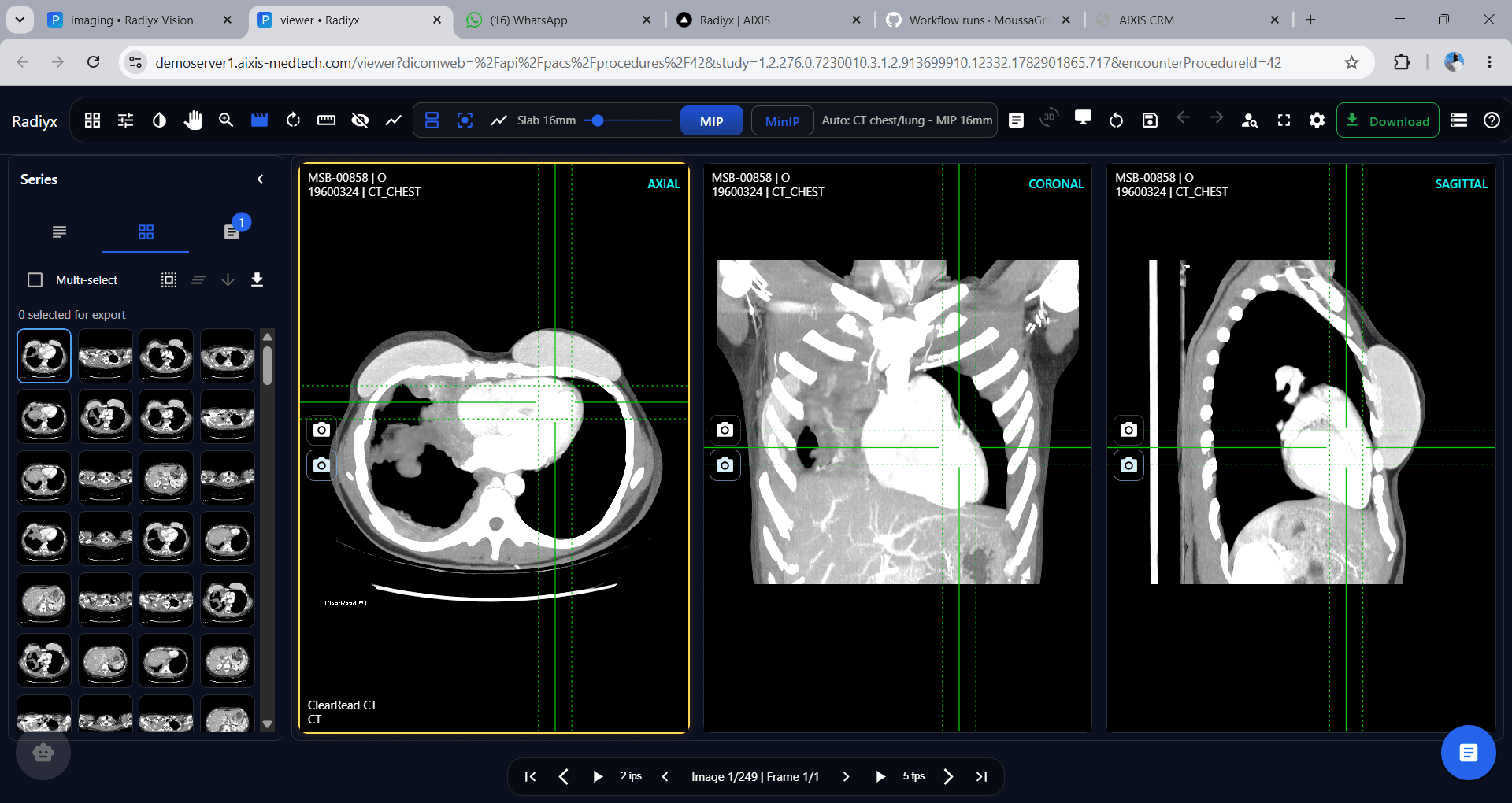
Task: Select the pan hand tool
Action: tap(193, 120)
